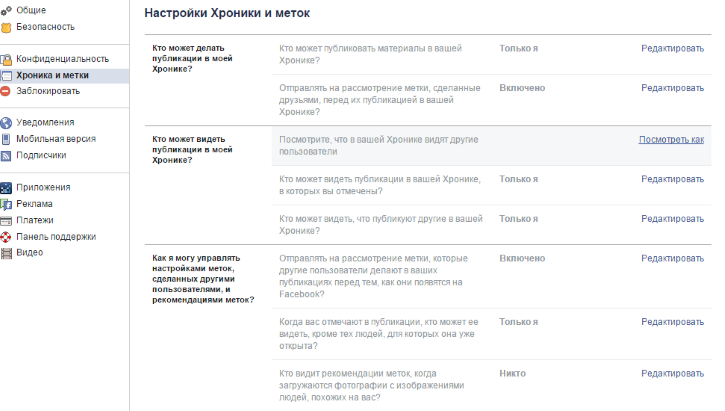The height and width of the screenshot is (411, 725).
Task: Open the Видео settings section
Action: [30, 253]
